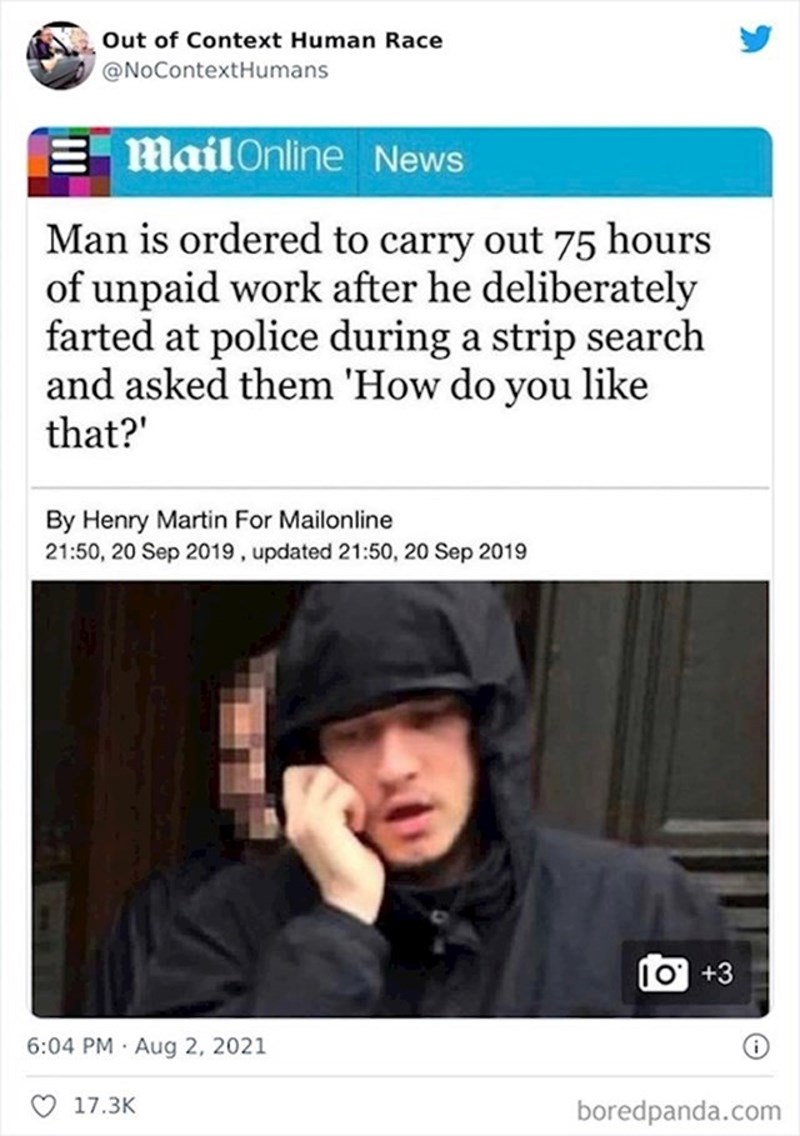Open the Out of Context Human Race name
Viewport: 800px width, 1136px height.
[272, 41]
